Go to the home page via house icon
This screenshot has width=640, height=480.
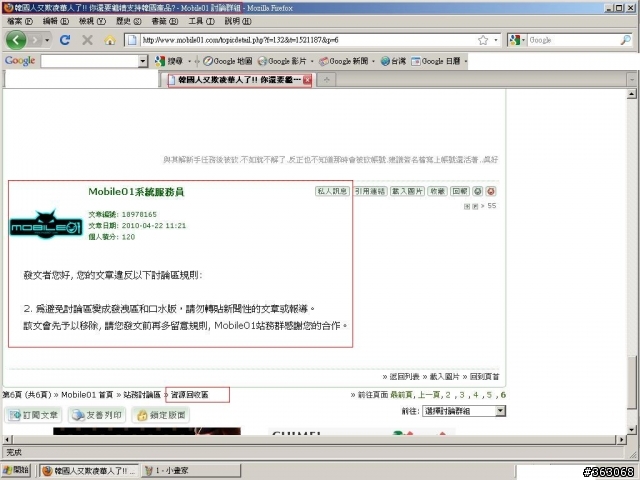point(109,40)
